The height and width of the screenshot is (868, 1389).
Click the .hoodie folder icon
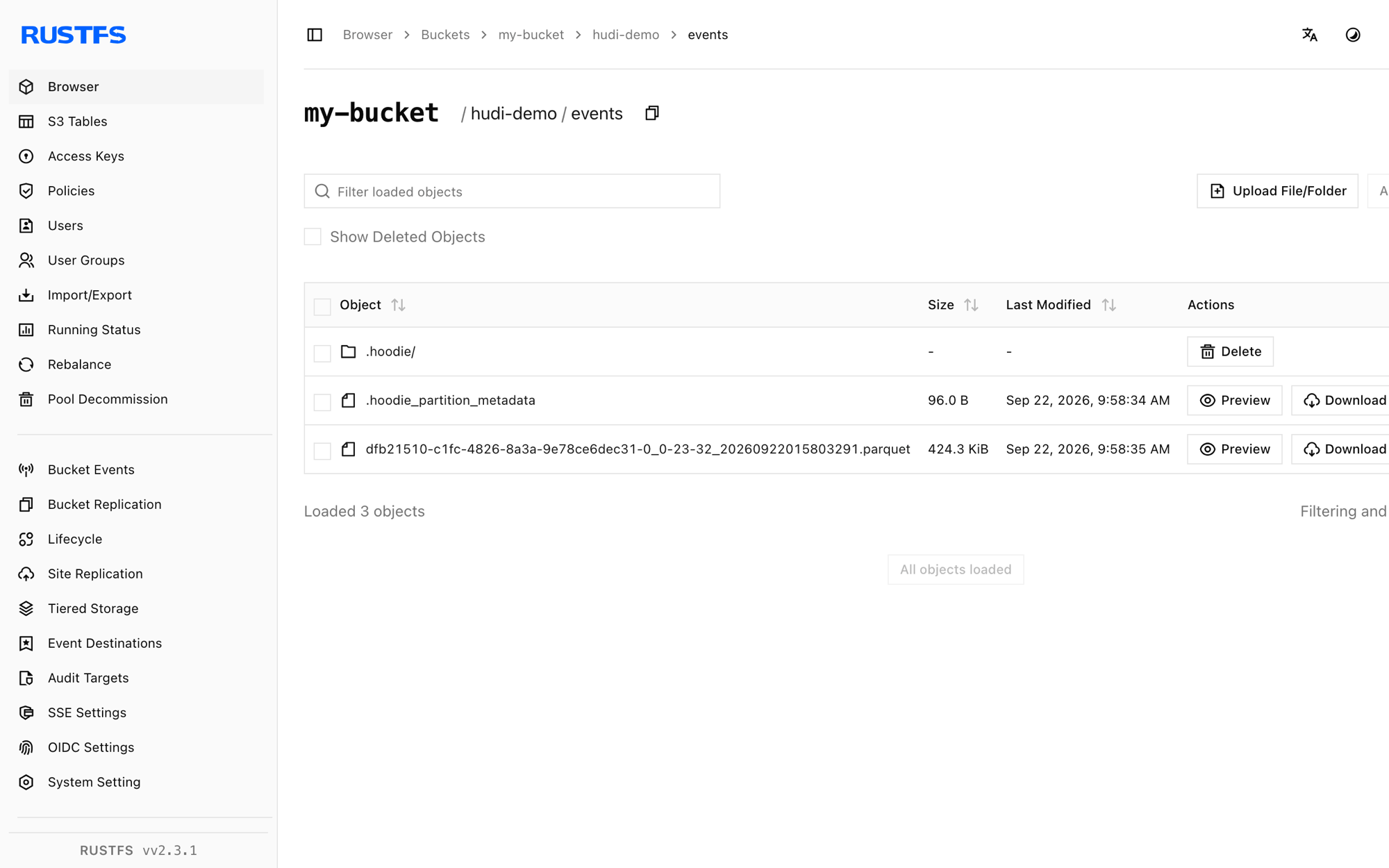point(349,351)
